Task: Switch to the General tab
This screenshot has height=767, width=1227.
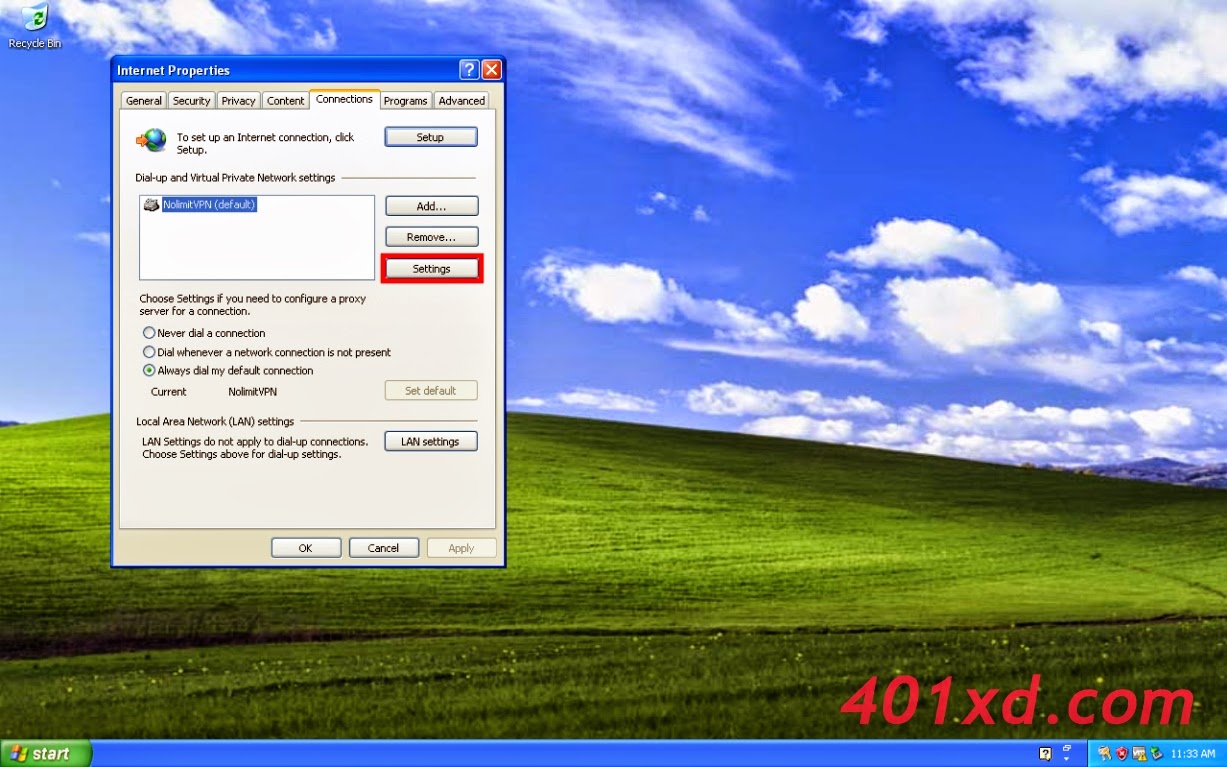Action: (144, 101)
